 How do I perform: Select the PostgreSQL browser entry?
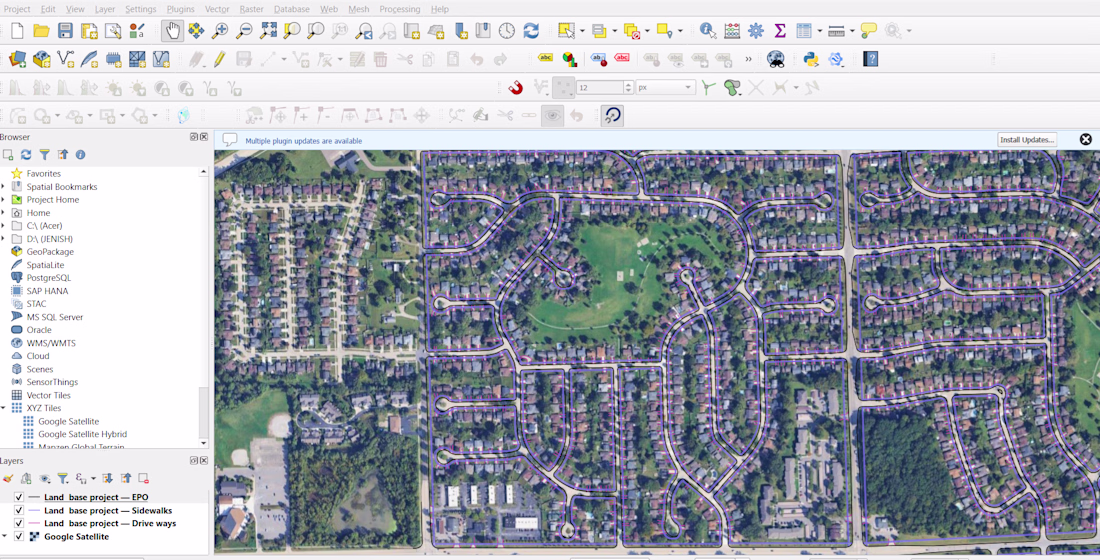(48, 278)
